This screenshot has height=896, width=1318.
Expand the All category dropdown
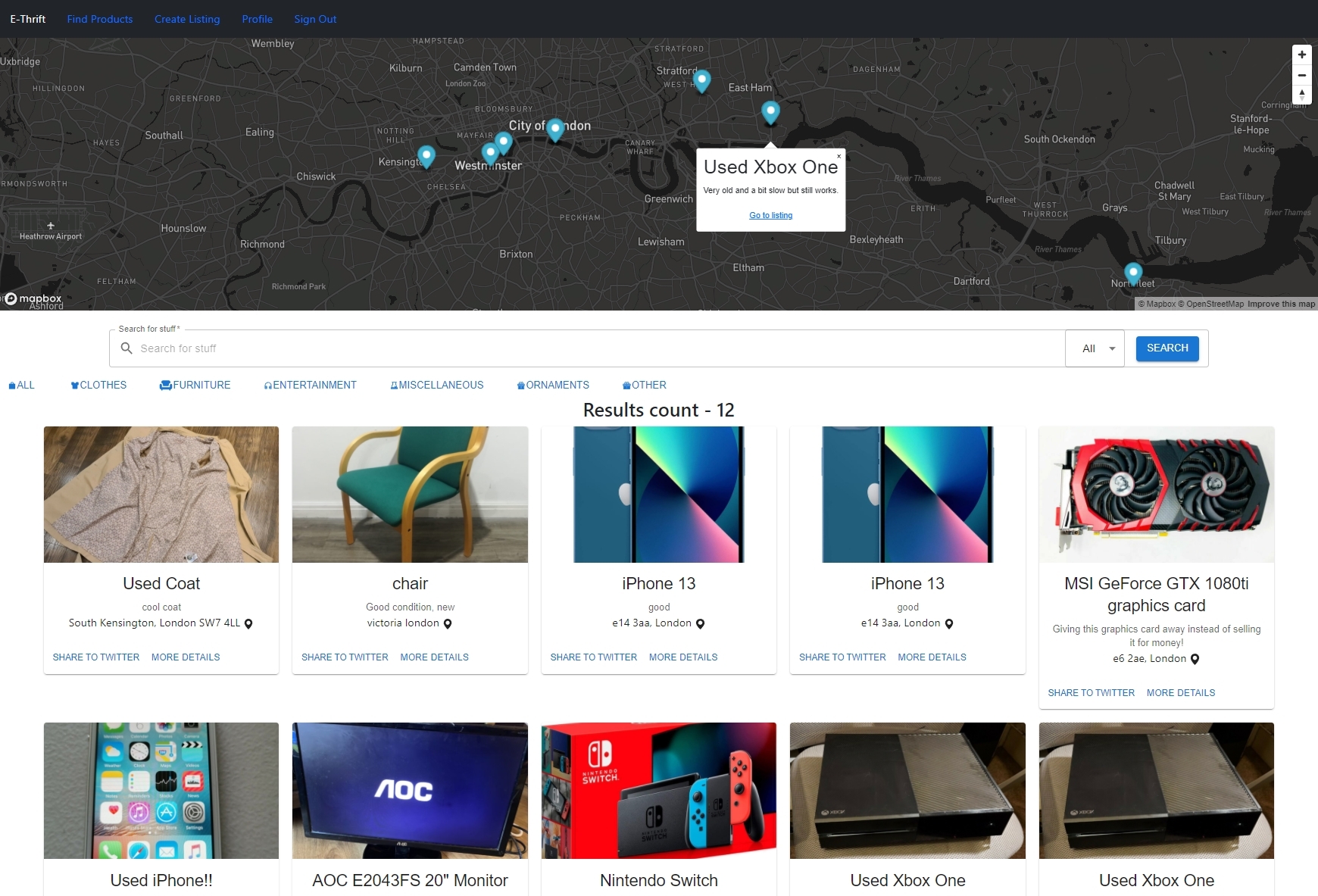[1095, 348]
